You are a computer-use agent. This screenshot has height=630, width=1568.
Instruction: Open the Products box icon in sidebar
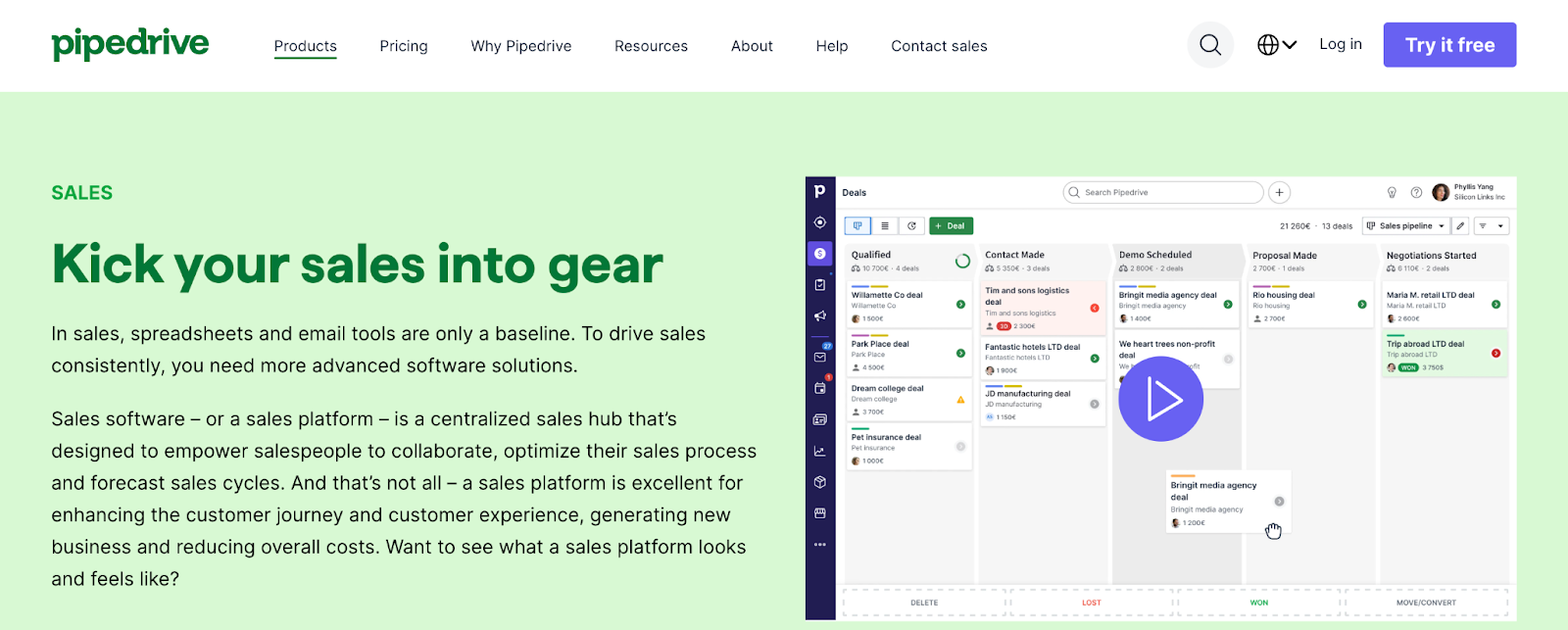[x=820, y=482]
